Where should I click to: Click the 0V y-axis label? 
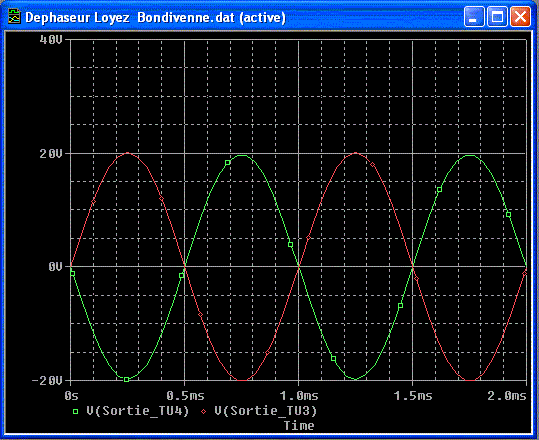coord(55,267)
